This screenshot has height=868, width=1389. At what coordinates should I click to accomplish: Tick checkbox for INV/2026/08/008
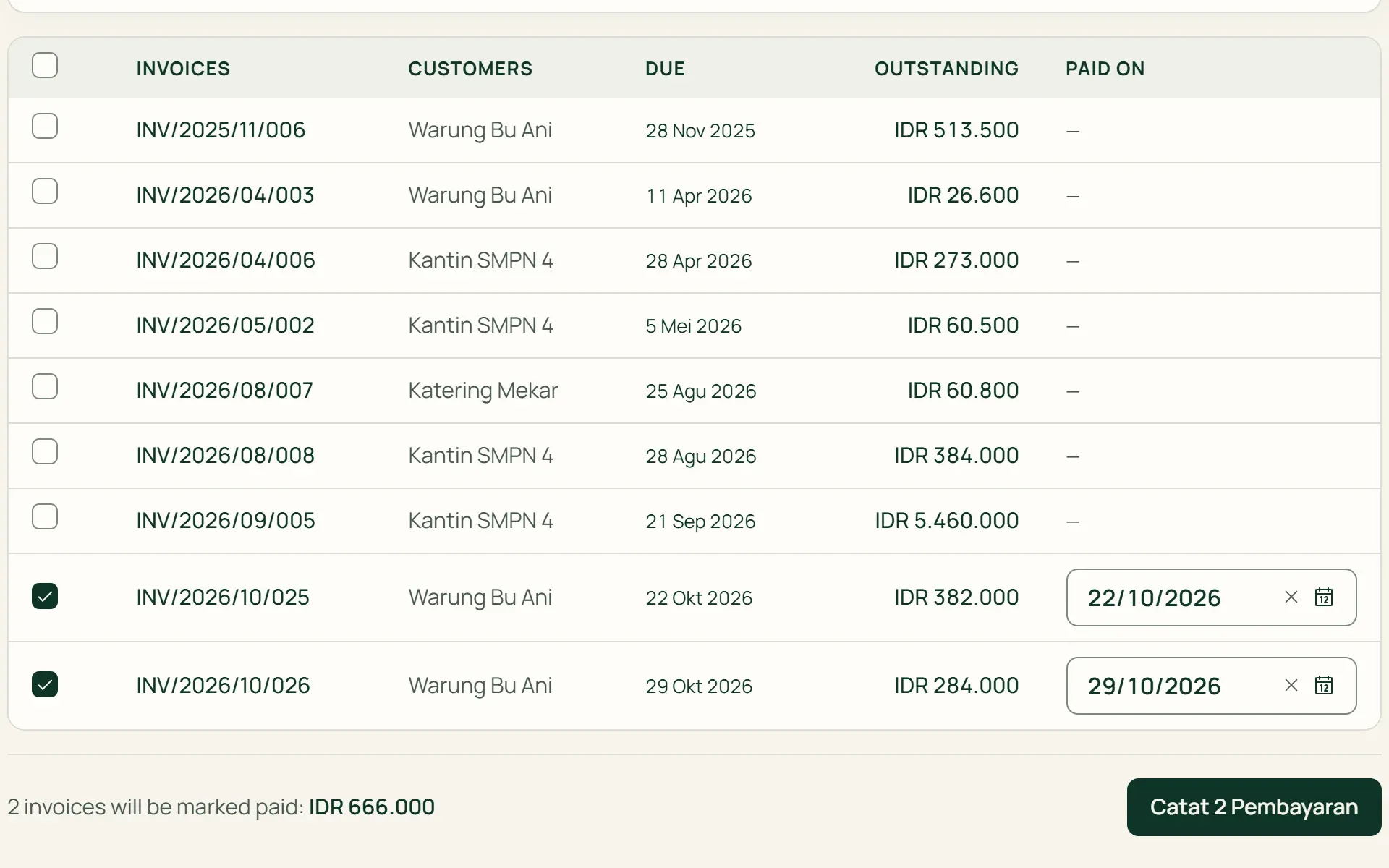point(45,451)
